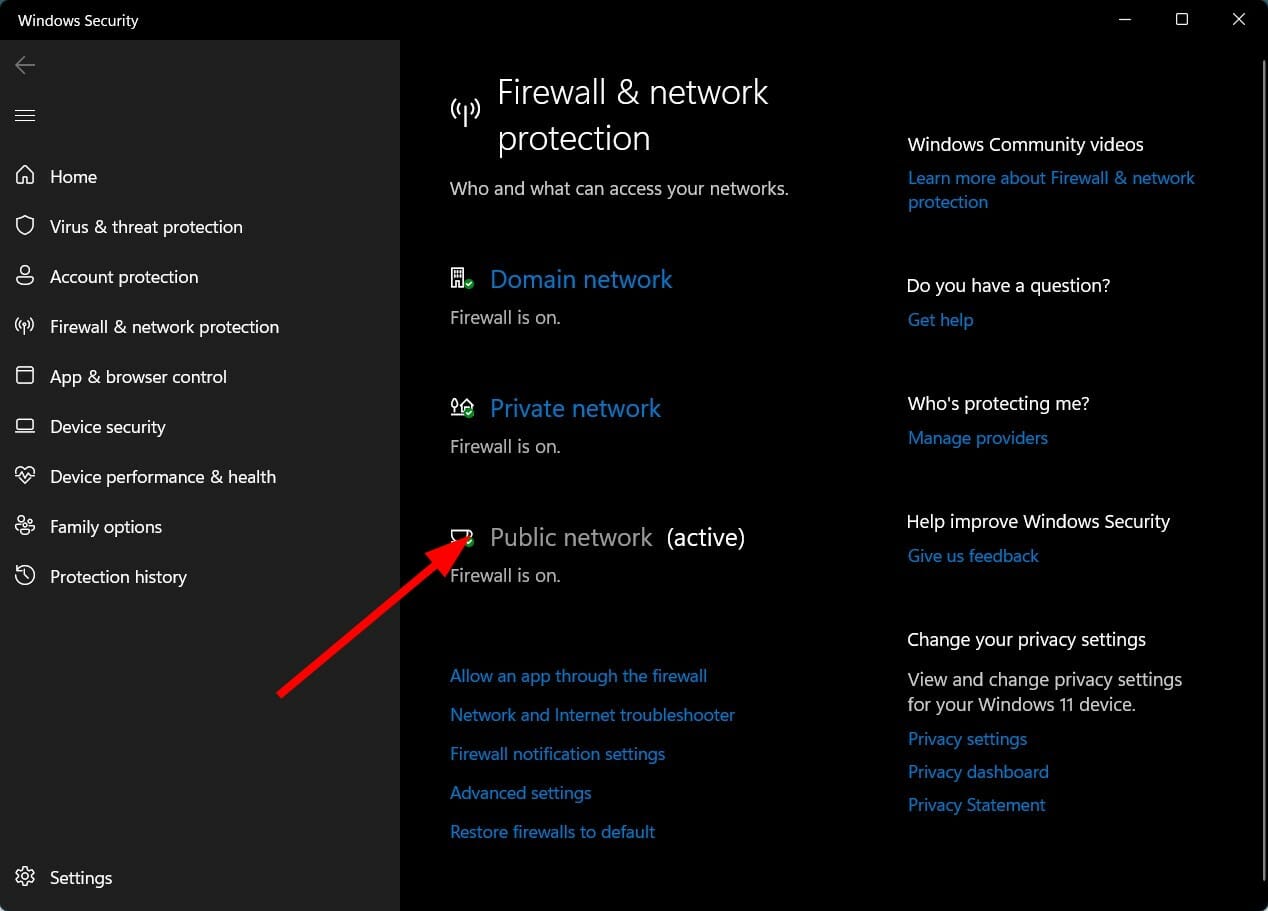Image resolution: width=1268 pixels, height=911 pixels.
Task: Click the back arrow
Action: 24,64
